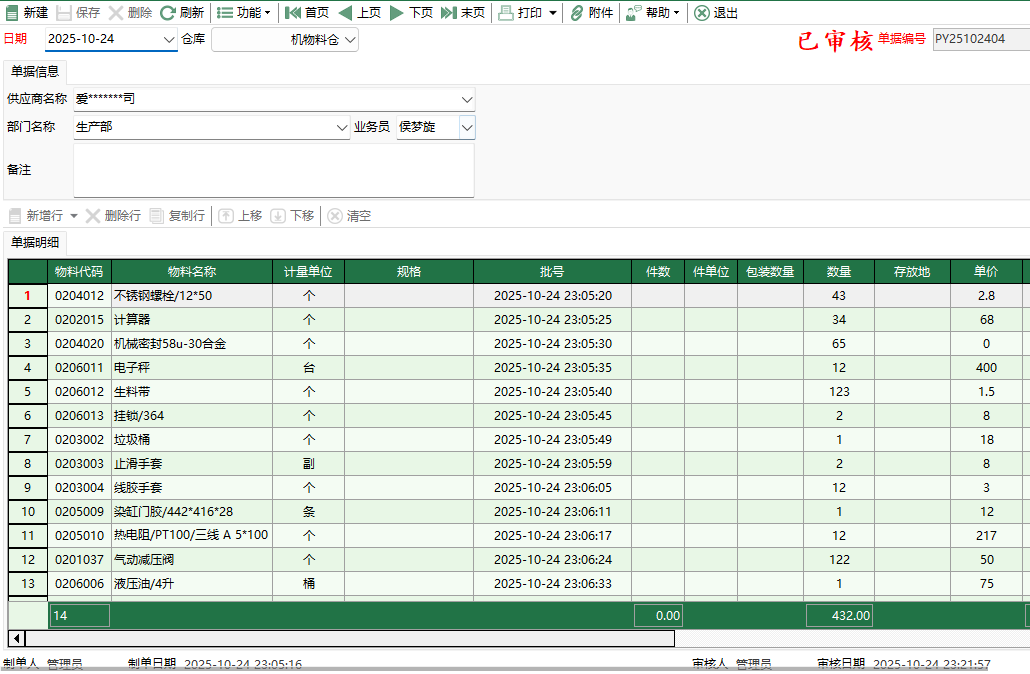Click the 退出 (Exit) toolbar icon

pyautogui.click(x=714, y=14)
